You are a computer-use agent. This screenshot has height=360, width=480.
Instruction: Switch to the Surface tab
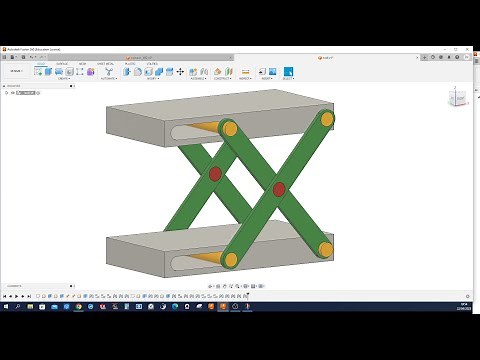click(62, 64)
